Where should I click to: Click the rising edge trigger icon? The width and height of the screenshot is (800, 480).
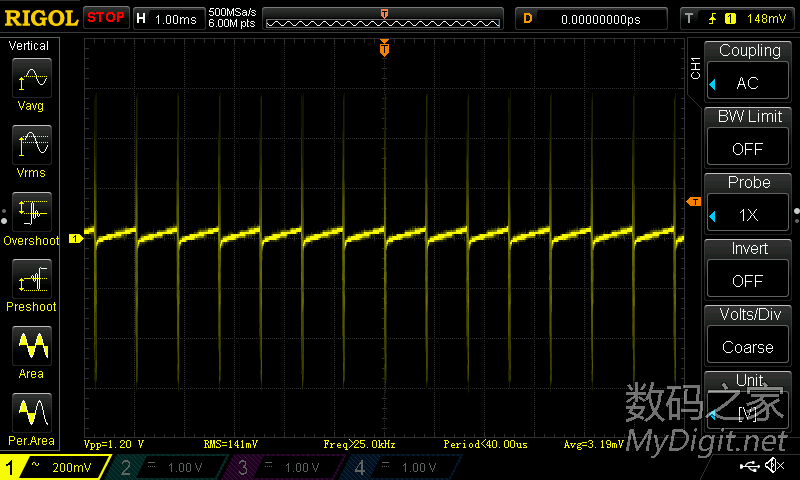point(712,19)
